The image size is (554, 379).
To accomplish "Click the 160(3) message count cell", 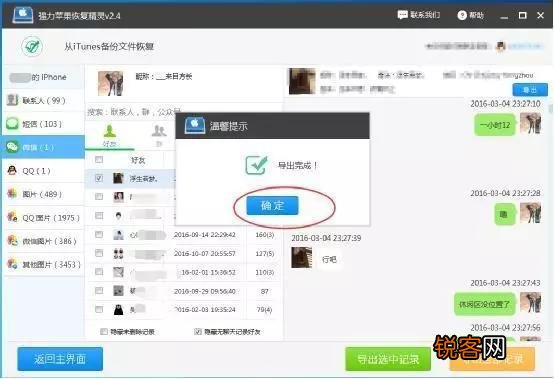I will click(265, 235).
